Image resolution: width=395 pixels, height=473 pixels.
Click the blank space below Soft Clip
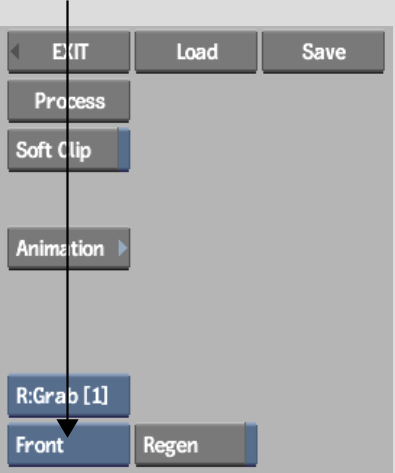[x=69, y=199]
